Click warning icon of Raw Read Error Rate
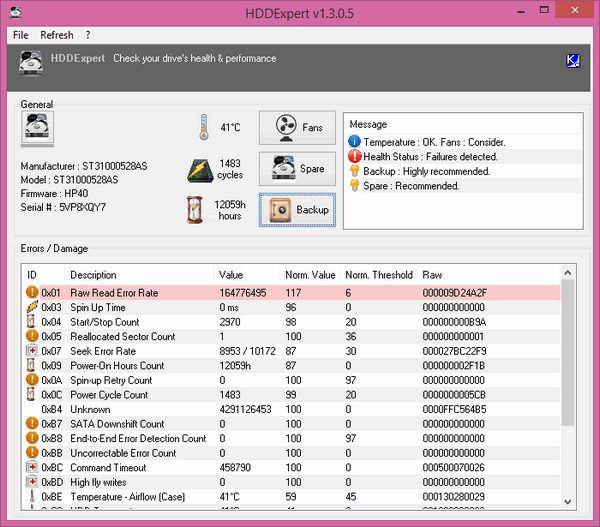Viewport: 600px width, 527px height. (x=32, y=292)
